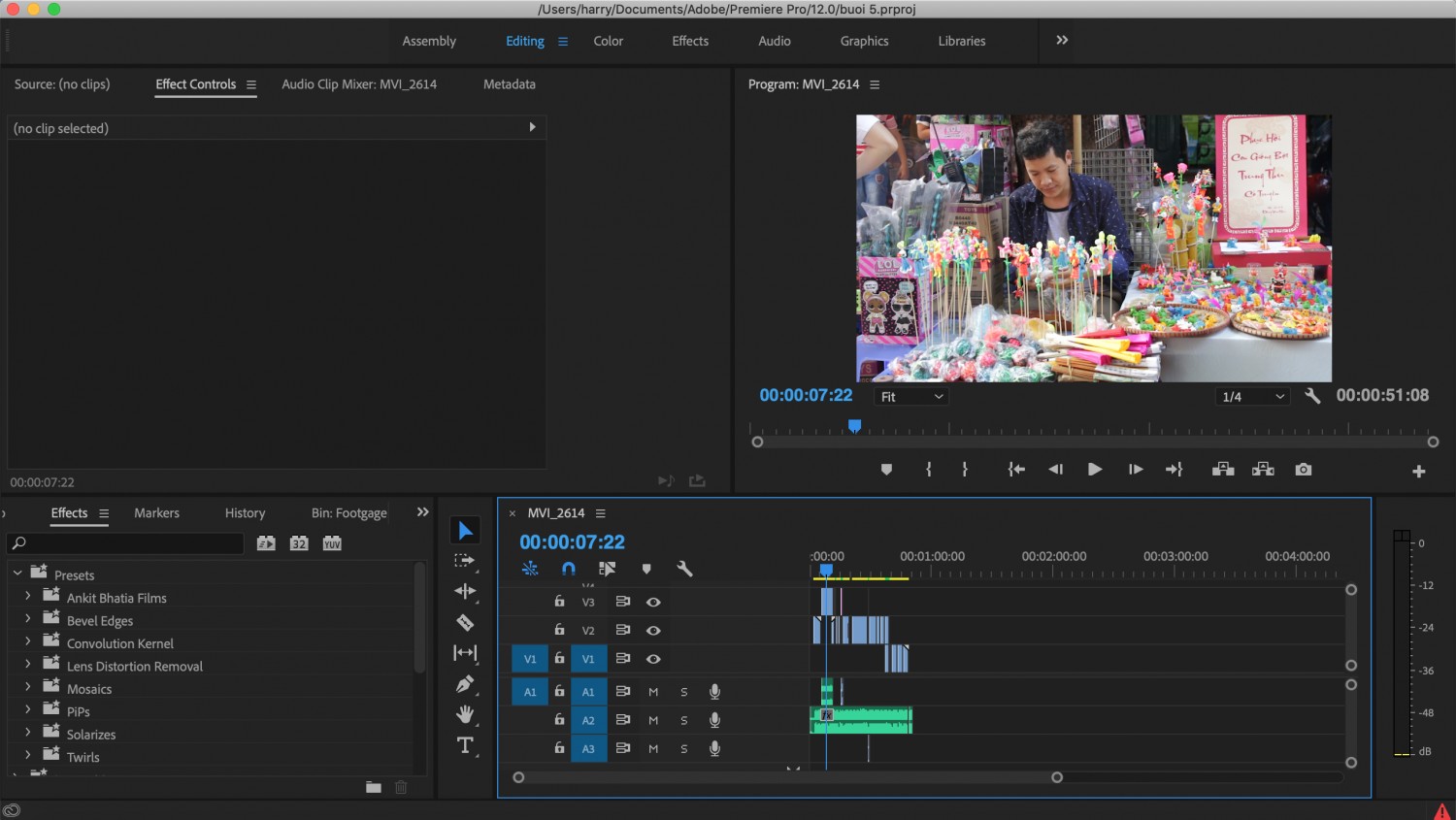The image size is (1456, 820).
Task: Select the Type tool
Action: [465, 745]
